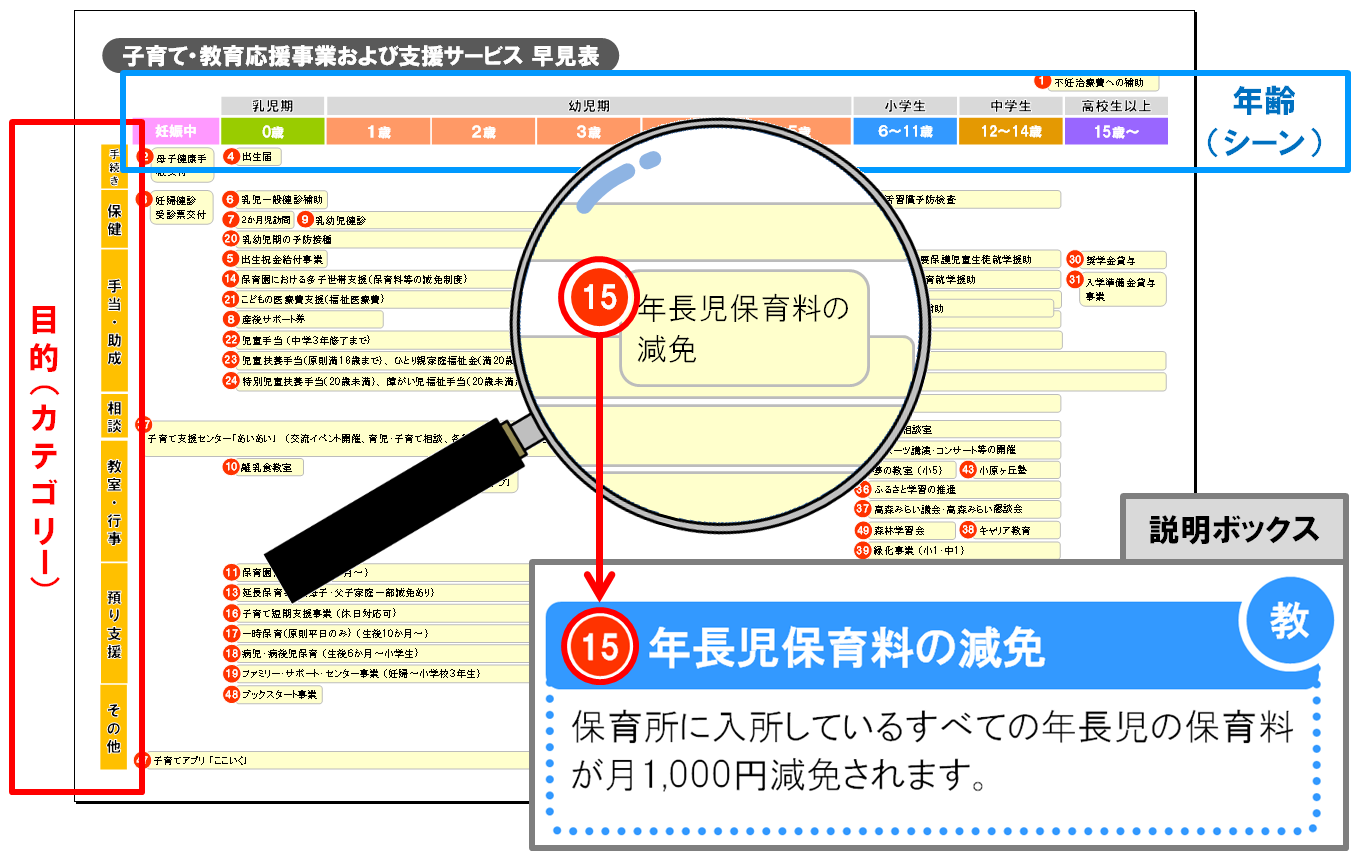Click the 預り支援 category label

115,624
